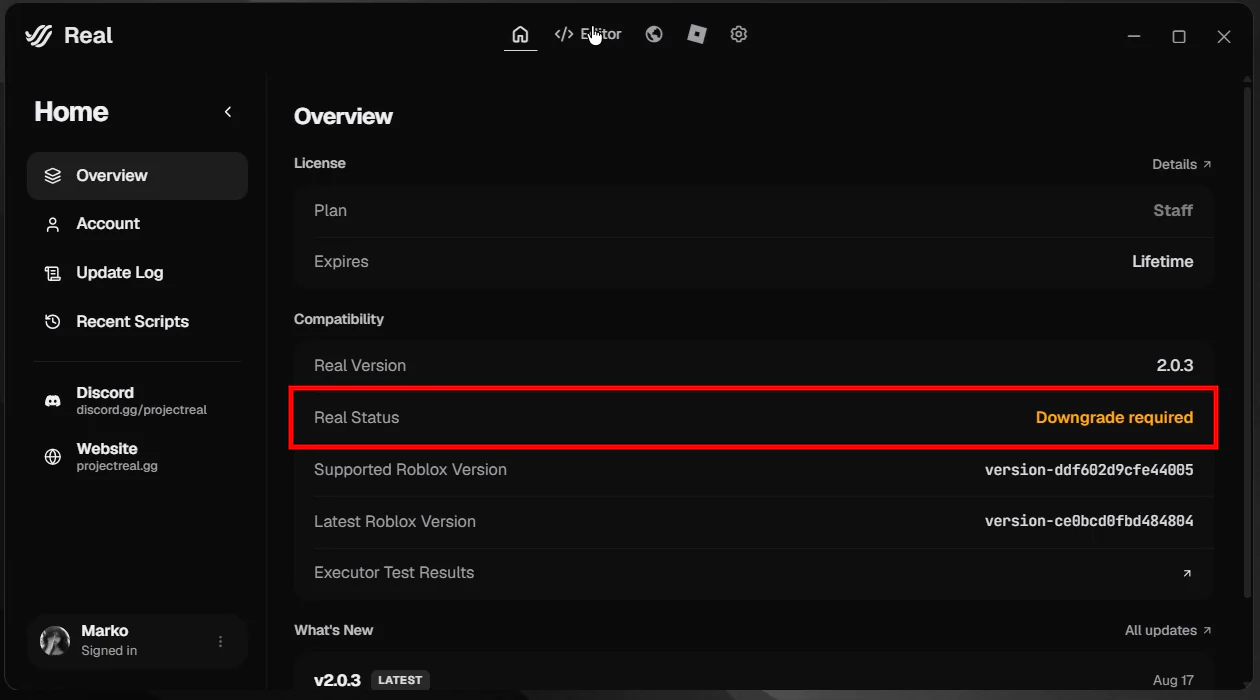The width and height of the screenshot is (1260, 700).
Task: Click the Overview layers icon
Action: coord(53,175)
